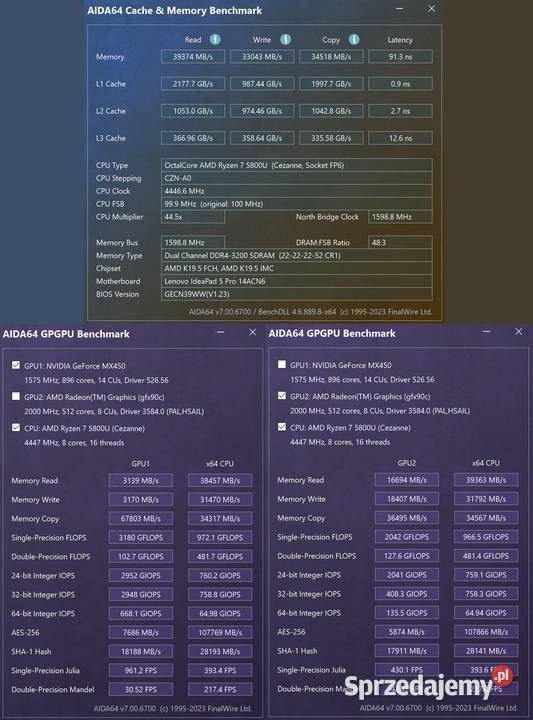Check GPU2 AMD Radeon in left GPGPU window
The height and width of the screenshot is (720, 533).
point(16,396)
